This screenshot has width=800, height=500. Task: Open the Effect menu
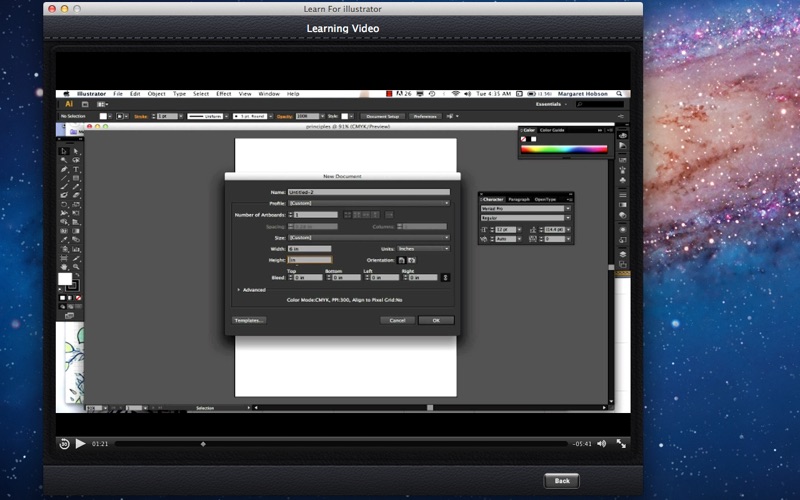[x=223, y=94]
